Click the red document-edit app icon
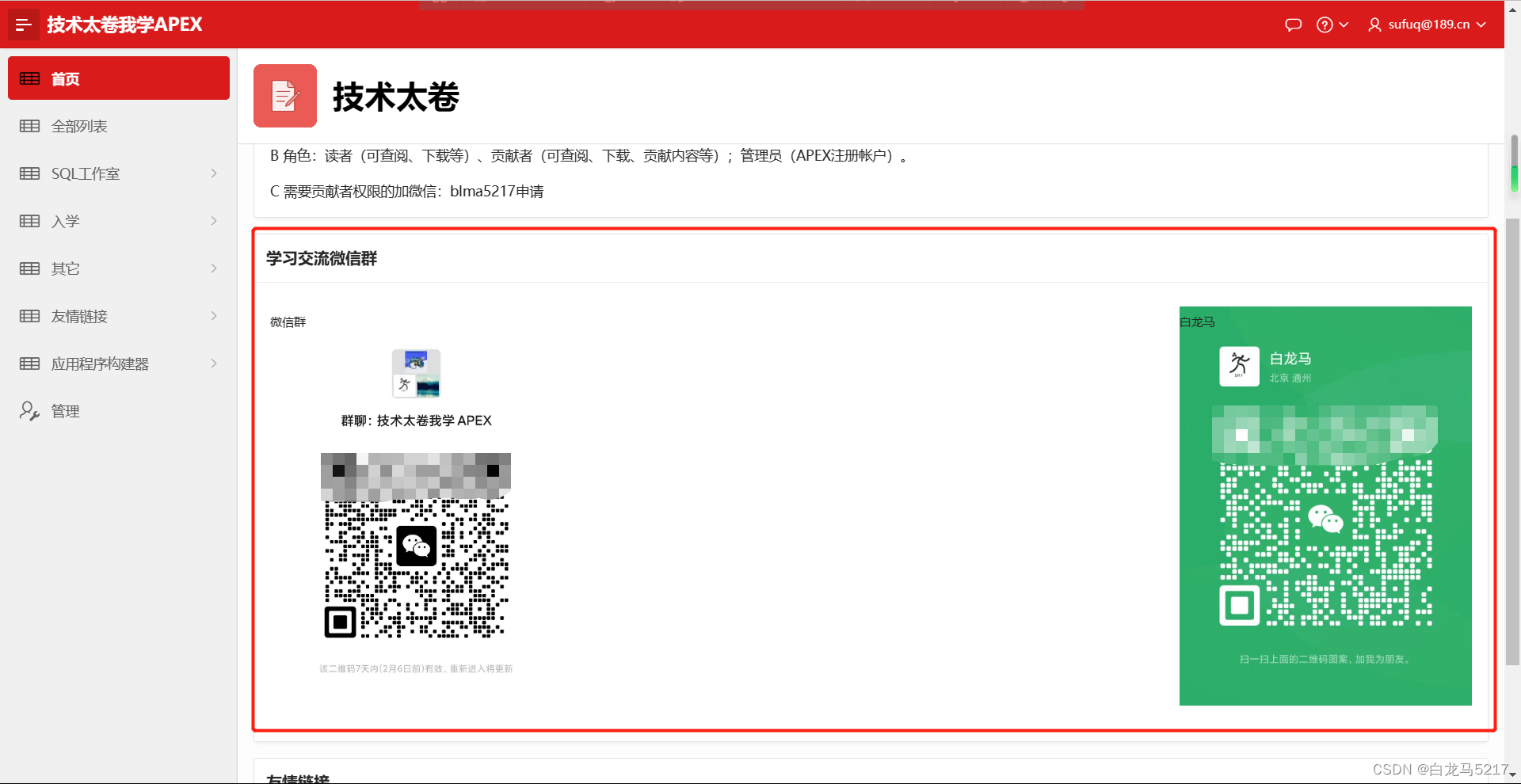The height and width of the screenshot is (784, 1521). [285, 96]
